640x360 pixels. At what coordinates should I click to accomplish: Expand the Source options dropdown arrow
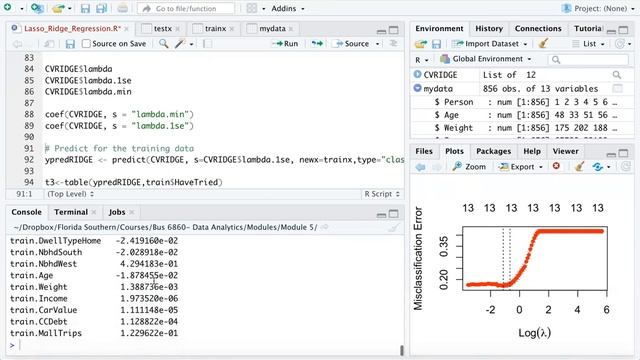coord(377,44)
